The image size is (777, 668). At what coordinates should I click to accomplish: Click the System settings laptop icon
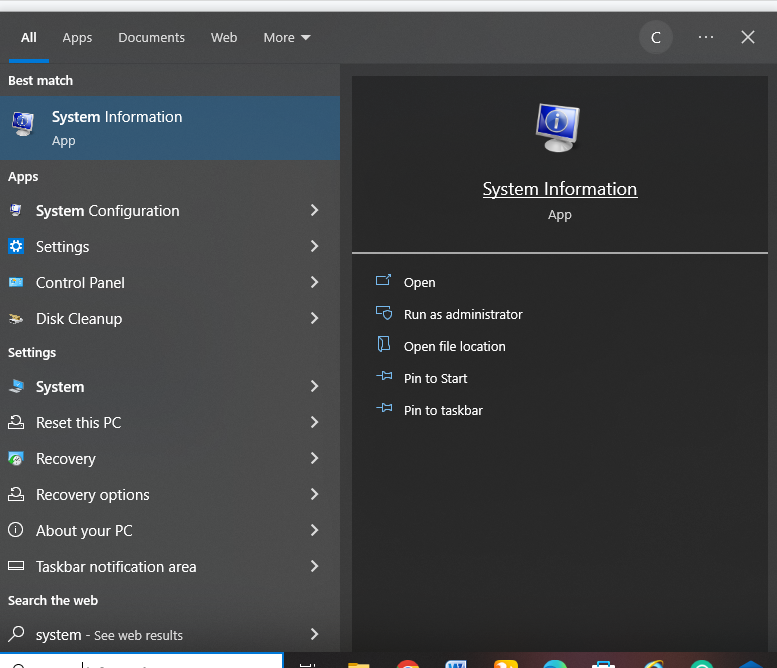(16, 386)
